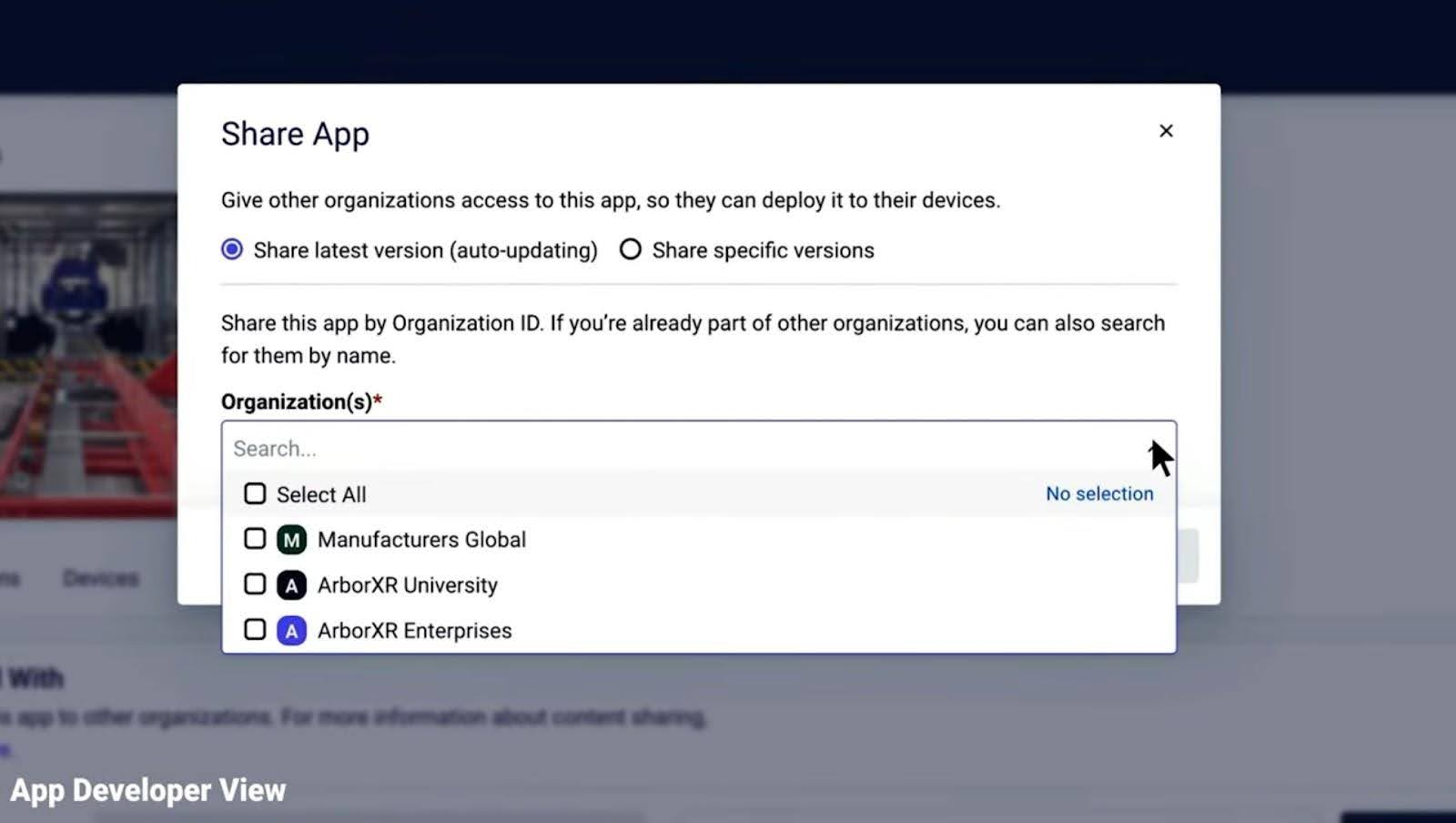This screenshot has height=823, width=1456.
Task: Choose ArborXR University option by name
Action: click(407, 585)
